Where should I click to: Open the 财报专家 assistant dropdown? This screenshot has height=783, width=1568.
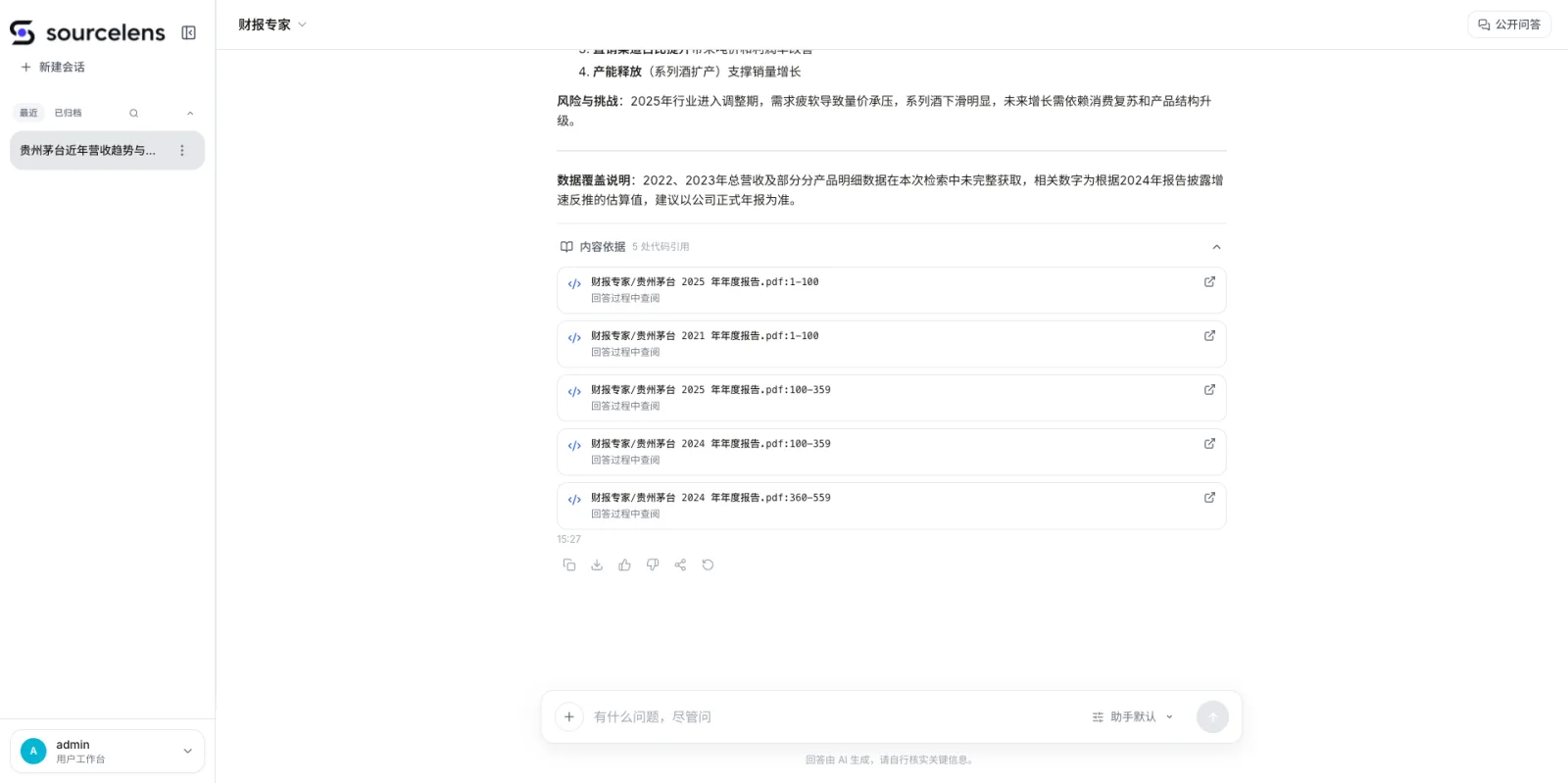click(x=272, y=24)
